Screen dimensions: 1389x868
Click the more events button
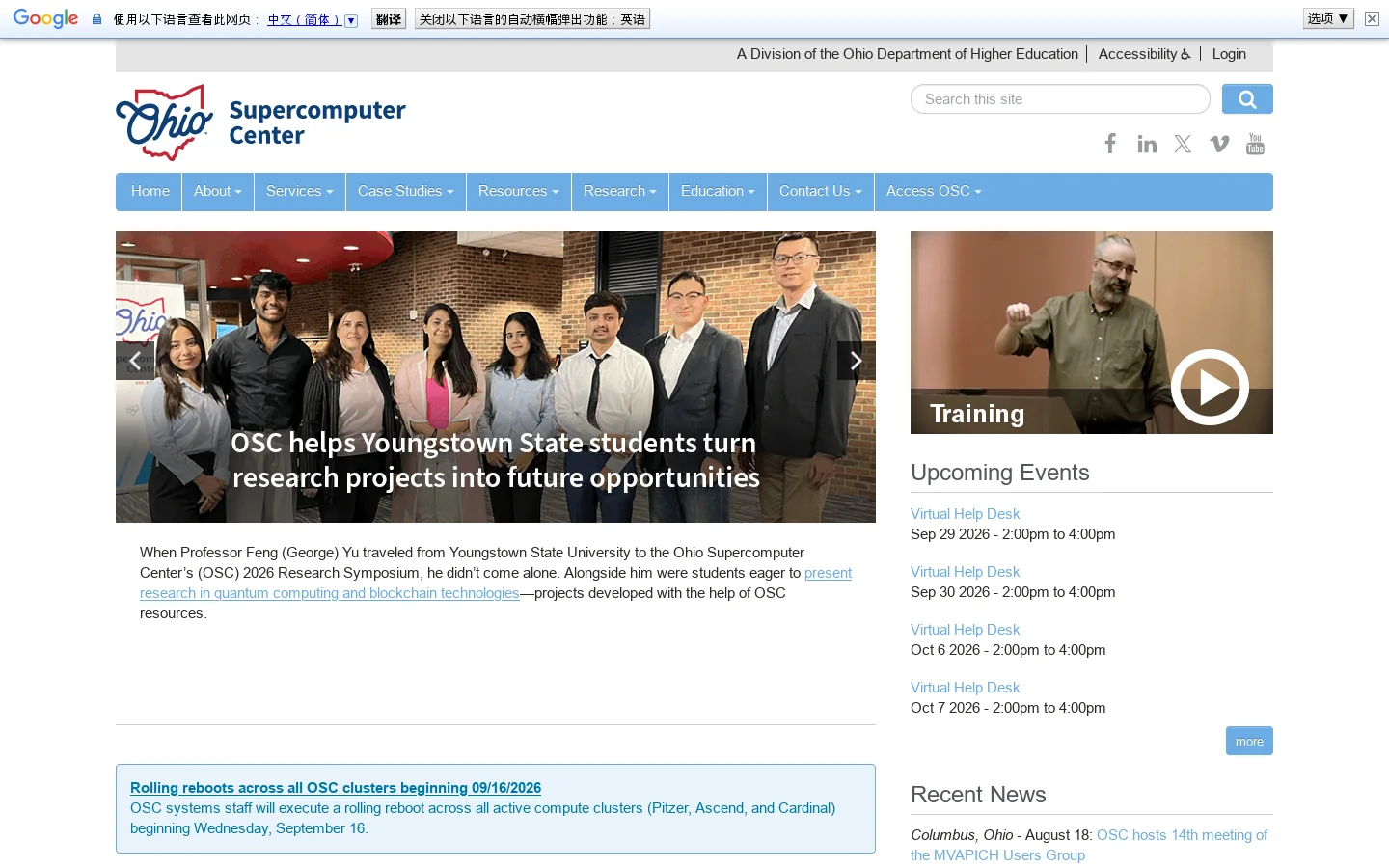pyautogui.click(x=1249, y=741)
